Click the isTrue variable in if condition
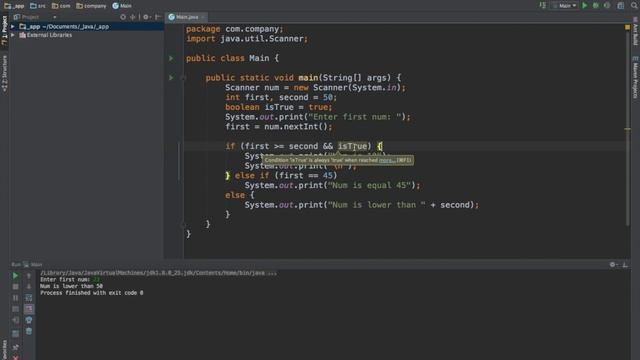 (x=352, y=146)
